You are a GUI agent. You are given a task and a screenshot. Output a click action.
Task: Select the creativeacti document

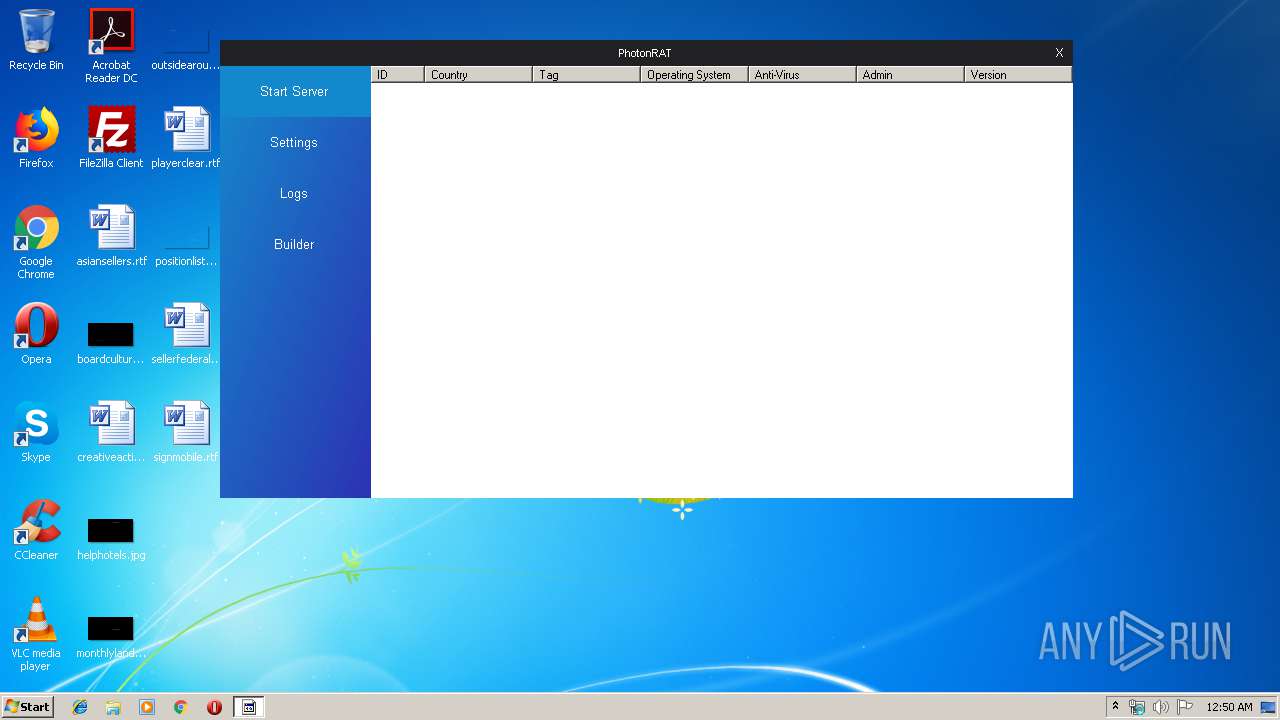click(x=111, y=433)
